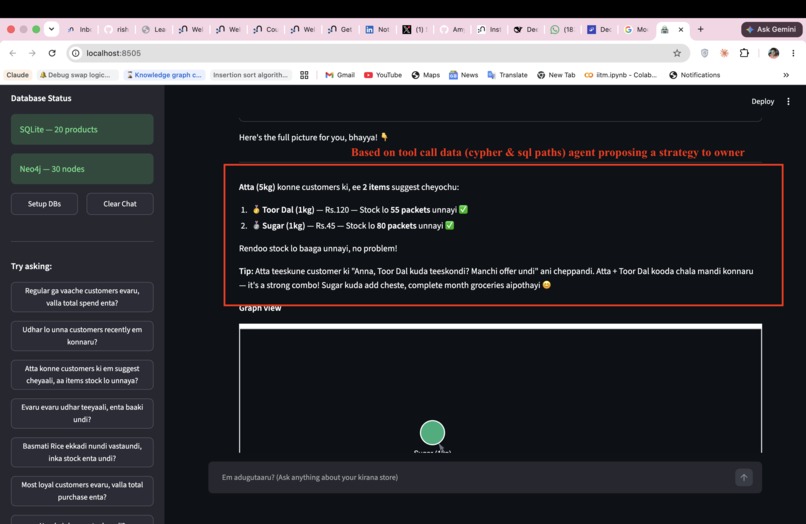Screen dimensions: 806x524
Task: Open the Maps bookmark
Action: pos(426,75)
